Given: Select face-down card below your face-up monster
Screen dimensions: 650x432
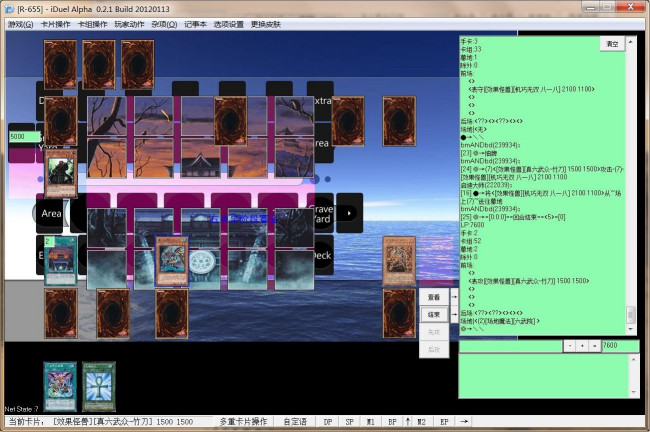Looking at the screenshot, I should pos(172,313).
